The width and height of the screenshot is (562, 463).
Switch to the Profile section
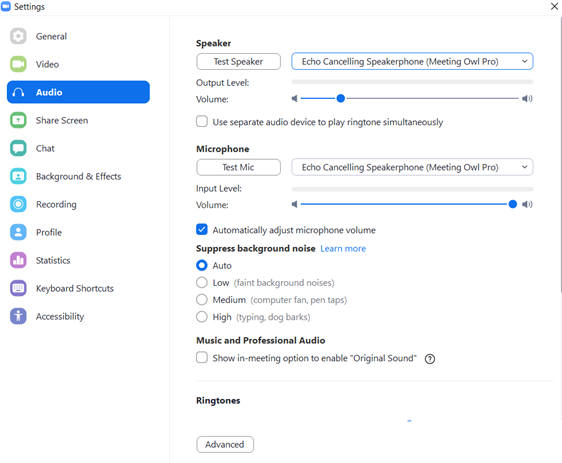coord(49,232)
